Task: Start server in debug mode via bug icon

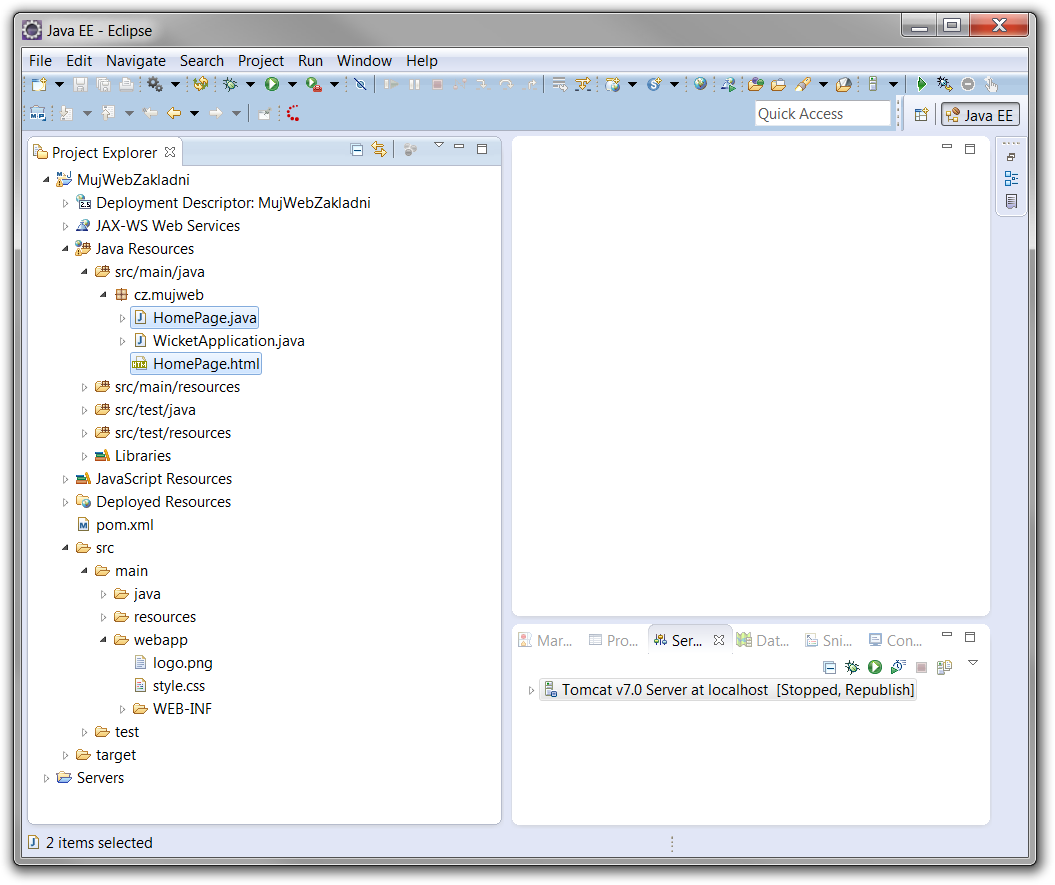Action: coord(852,667)
